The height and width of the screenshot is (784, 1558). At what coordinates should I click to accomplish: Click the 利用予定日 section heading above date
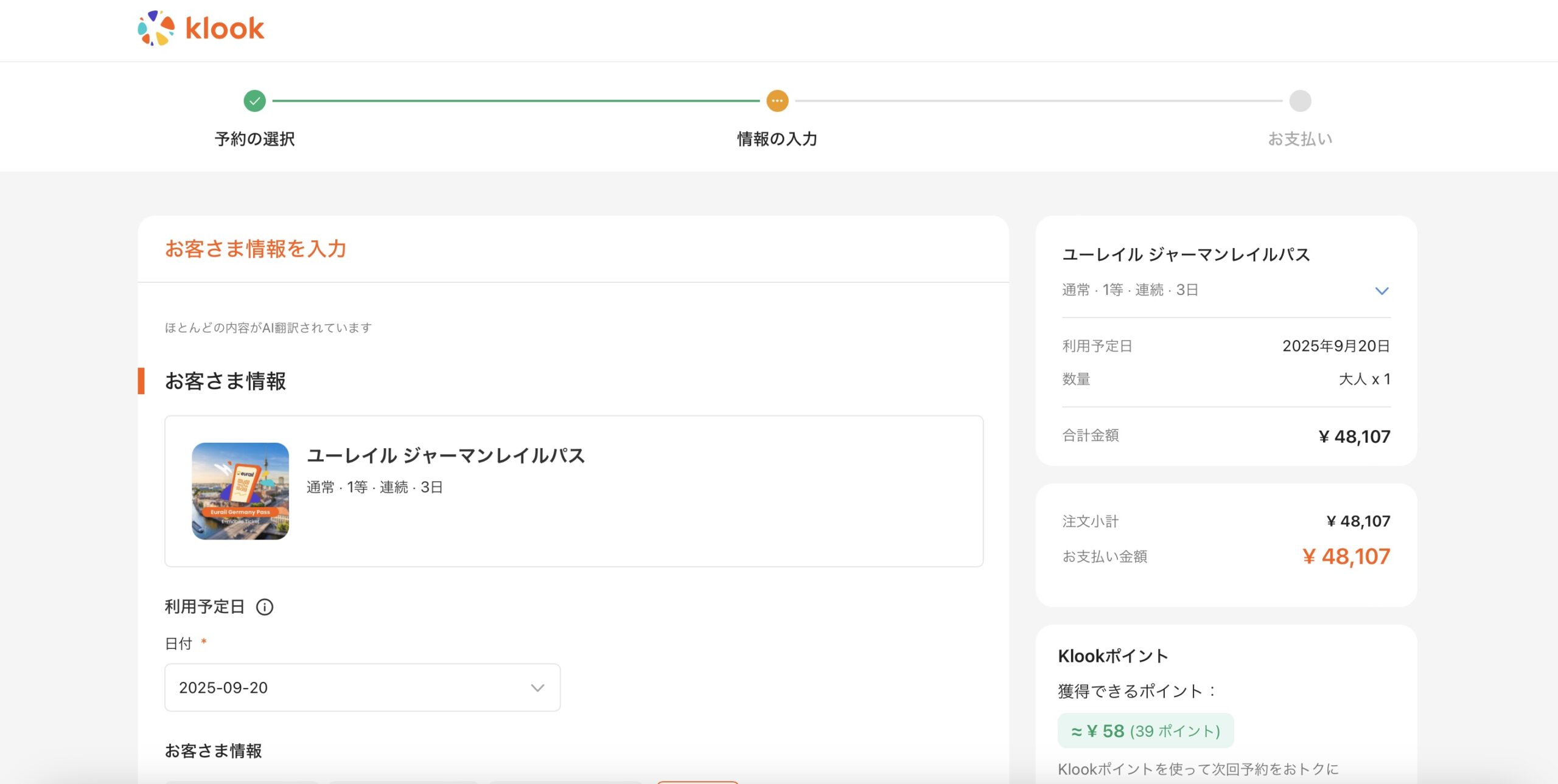pos(204,607)
